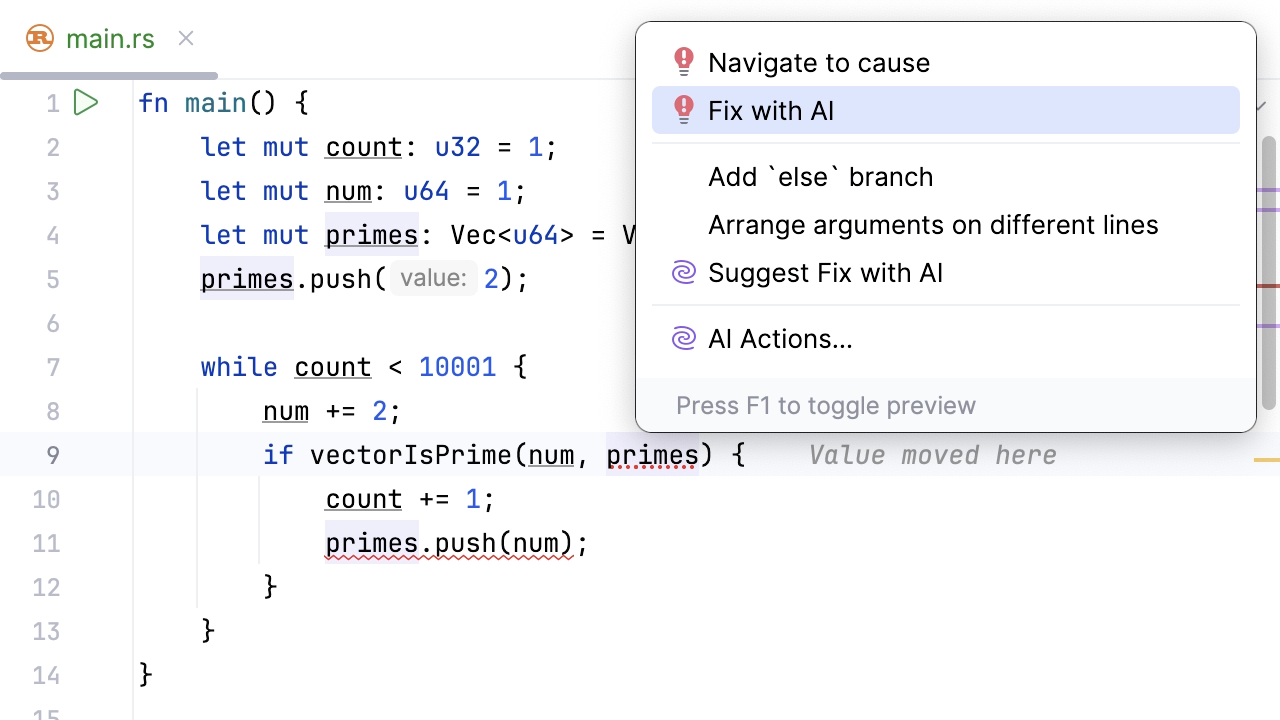This screenshot has width=1280, height=720.
Task: Open the "AI Actions..." submenu
Action: point(780,339)
